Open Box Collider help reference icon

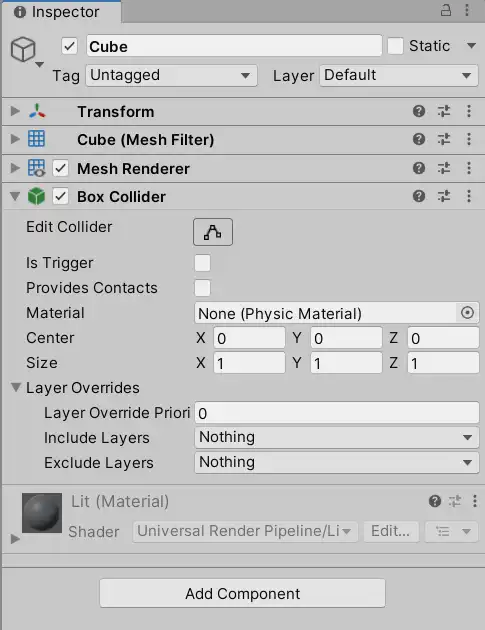click(x=419, y=196)
